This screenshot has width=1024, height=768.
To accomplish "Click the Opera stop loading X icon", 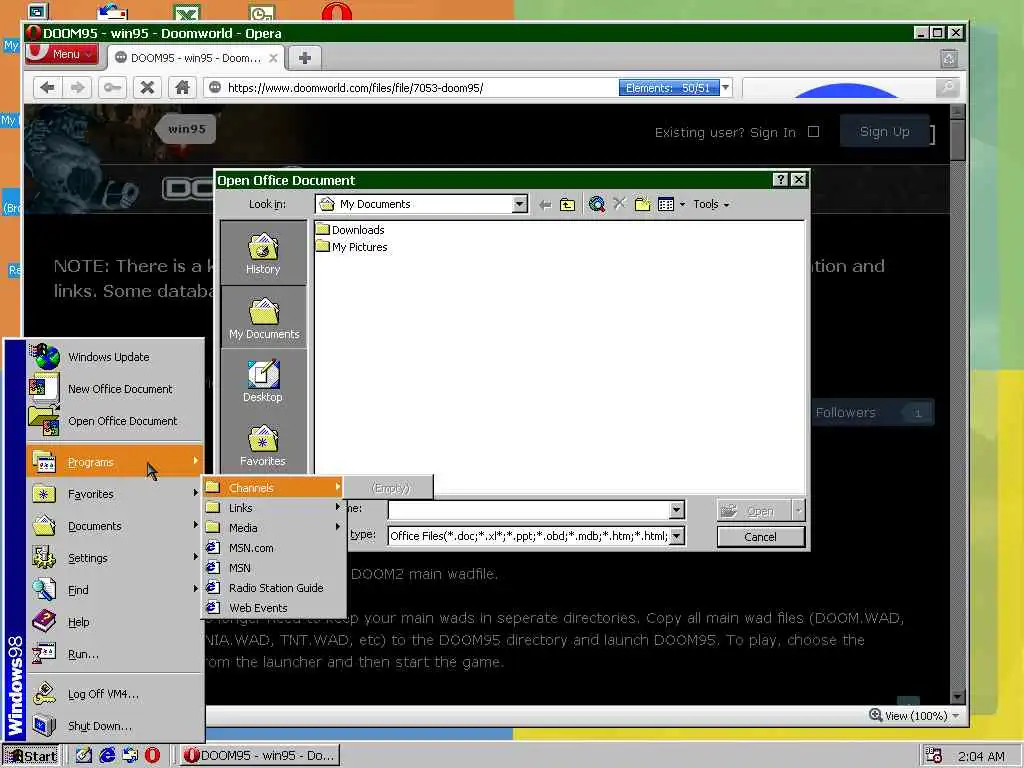I will point(147,88).
